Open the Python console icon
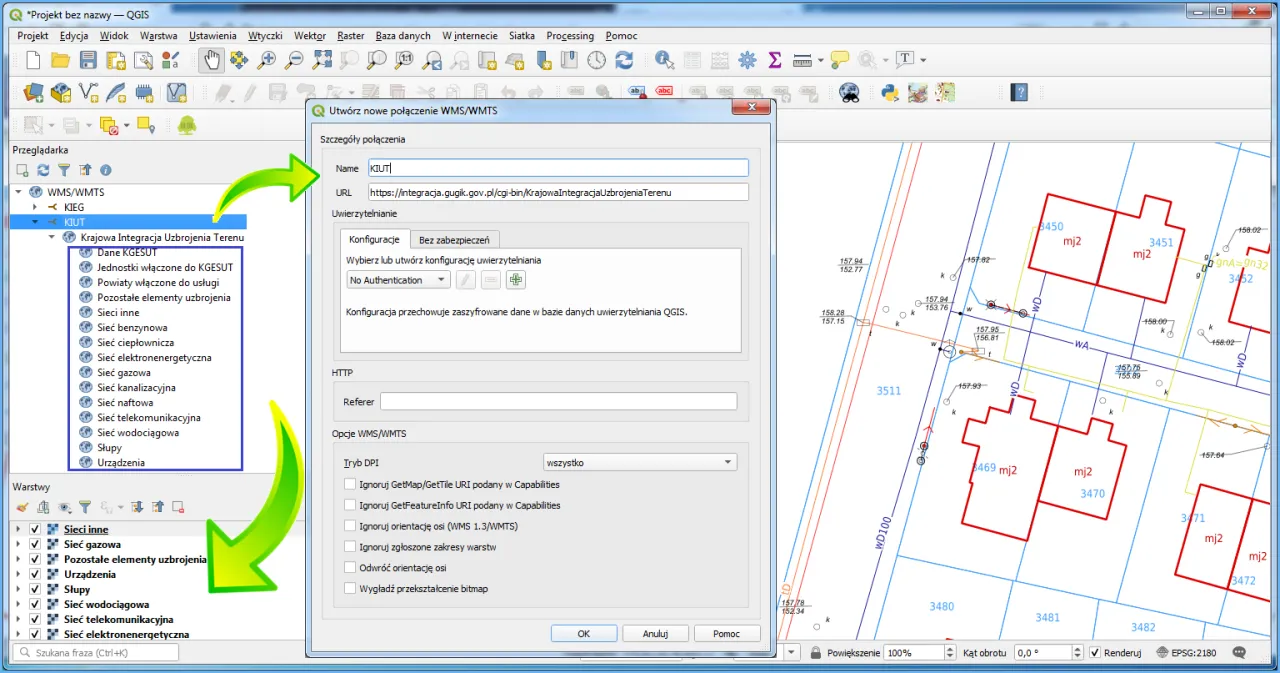Image resolution: width=1280 pixels, height=673 pixels. (x=887, y=93)
